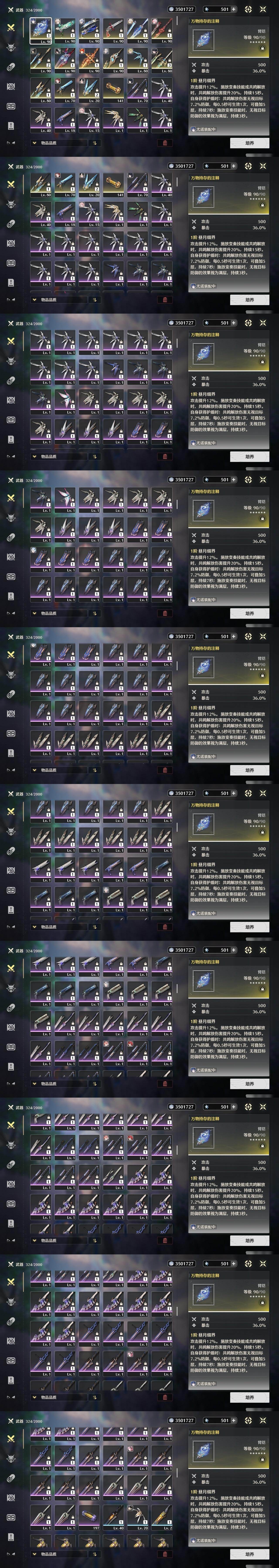Screen dimensions: 279x1568
Task: Click the 培养 button in bottommost panel
Action: 249,1554
